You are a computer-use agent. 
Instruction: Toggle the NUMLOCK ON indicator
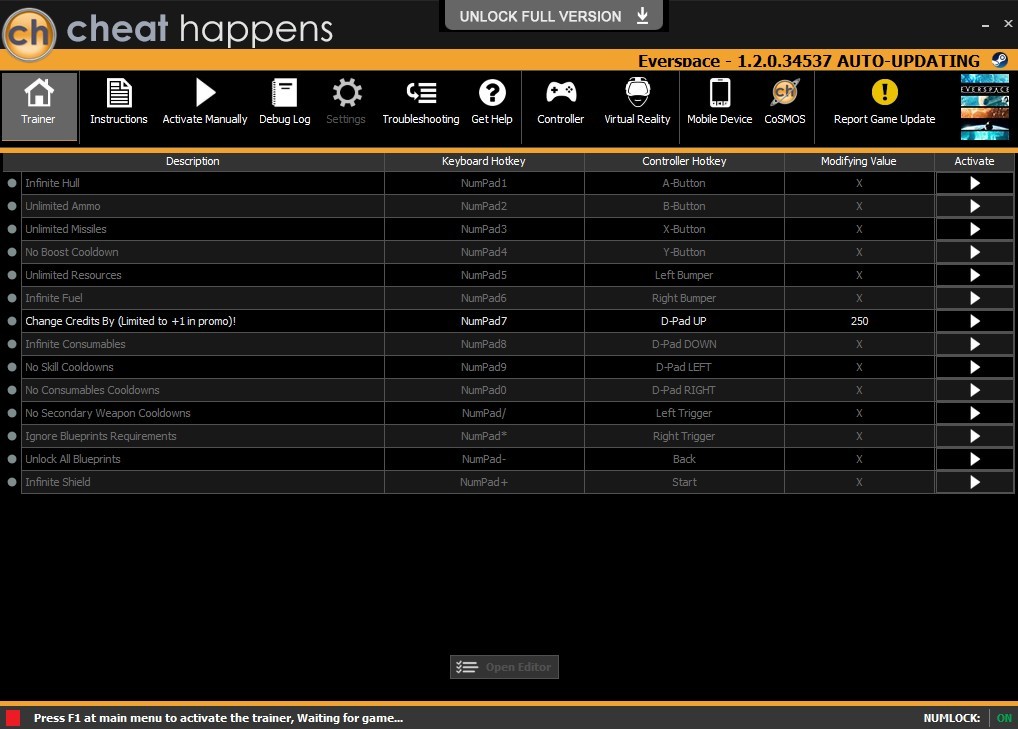[x=1003, y=718]
